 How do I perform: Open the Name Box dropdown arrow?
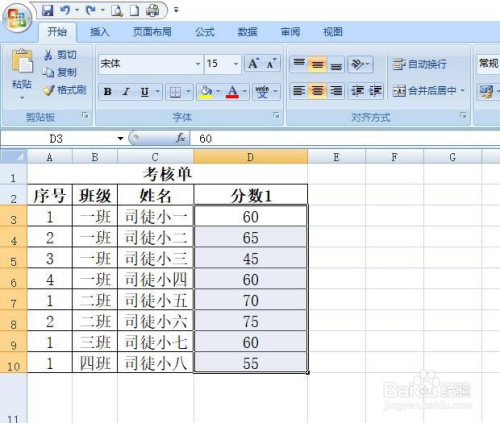click(x=120, y=138)
